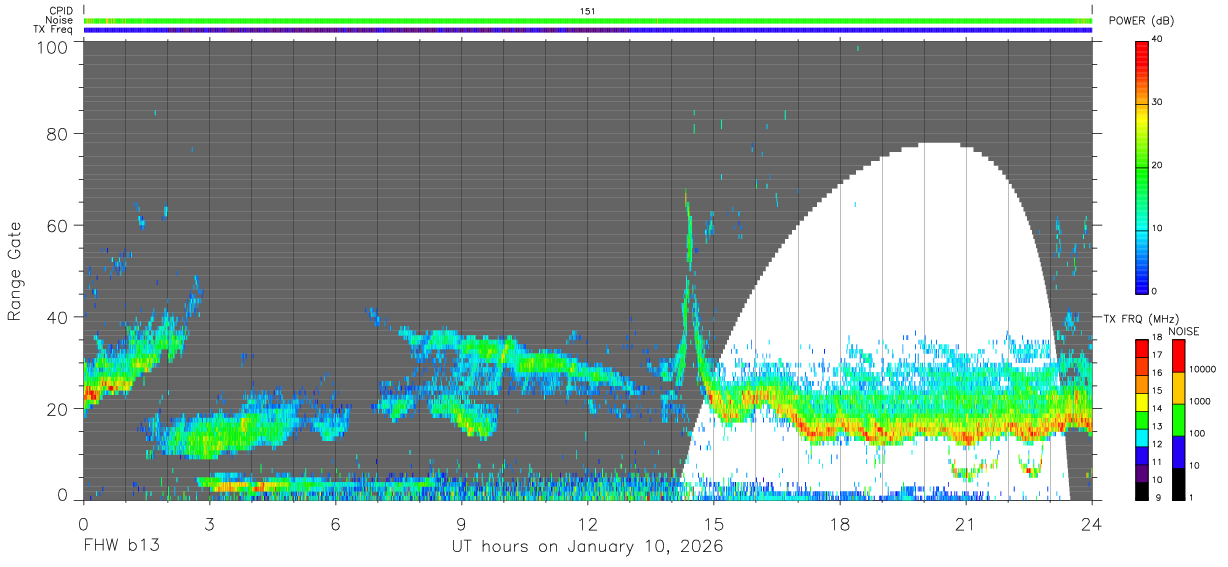
Task: Click the Noise row label above the plot
Action: [x=59, y=20]
